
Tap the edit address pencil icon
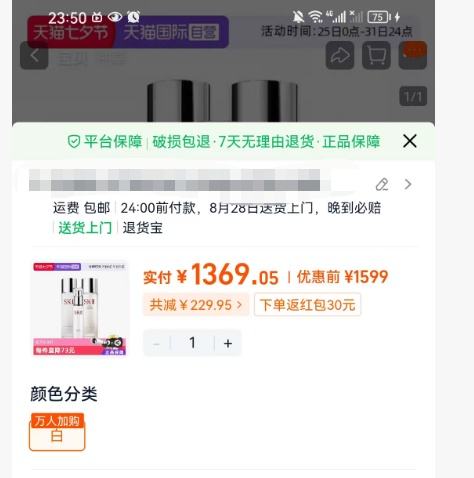(x=382, y=184)
